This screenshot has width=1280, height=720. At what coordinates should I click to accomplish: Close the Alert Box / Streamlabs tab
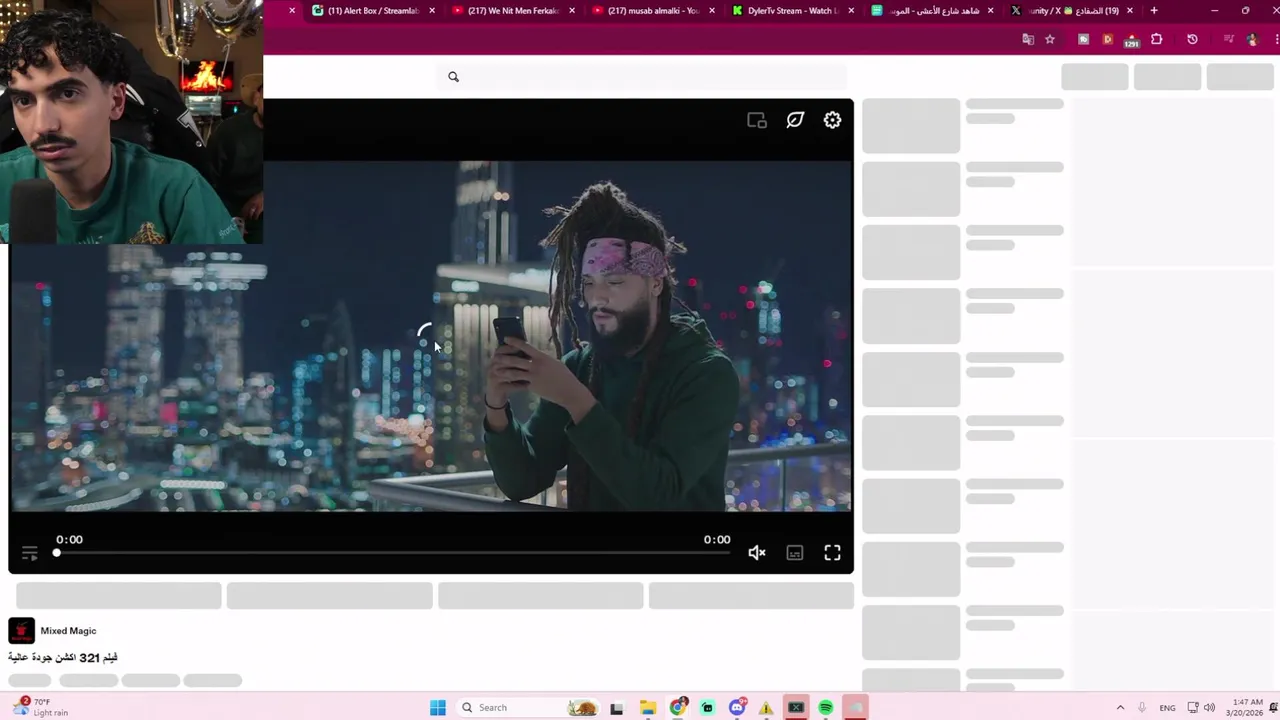click(432, 11)
